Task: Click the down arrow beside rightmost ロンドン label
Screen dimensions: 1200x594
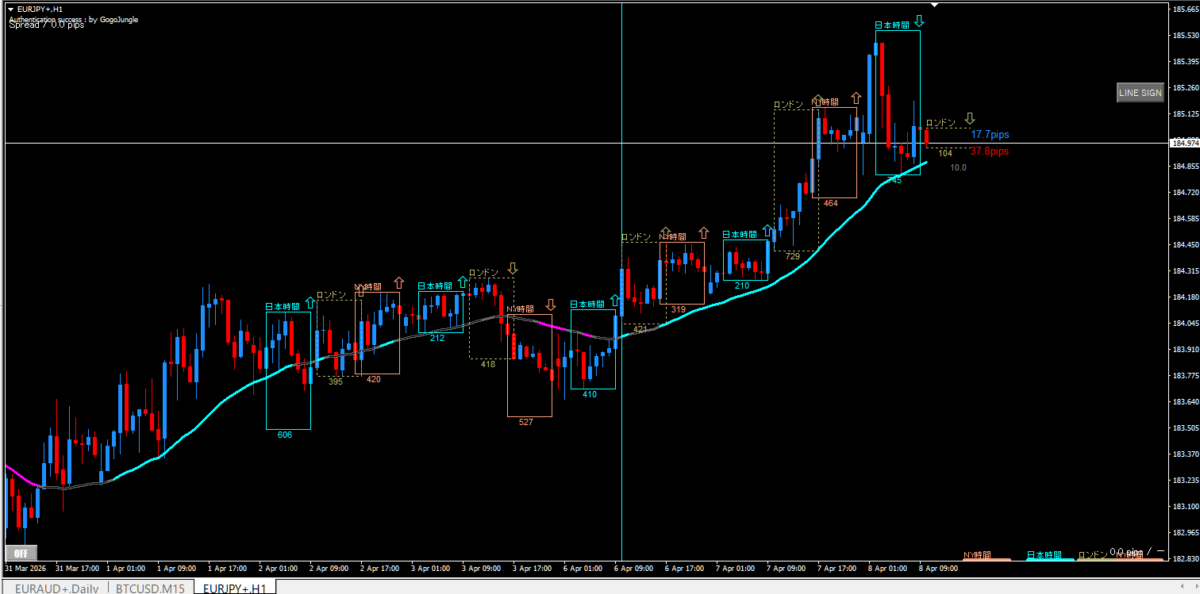Action: [x=969, y=119]
